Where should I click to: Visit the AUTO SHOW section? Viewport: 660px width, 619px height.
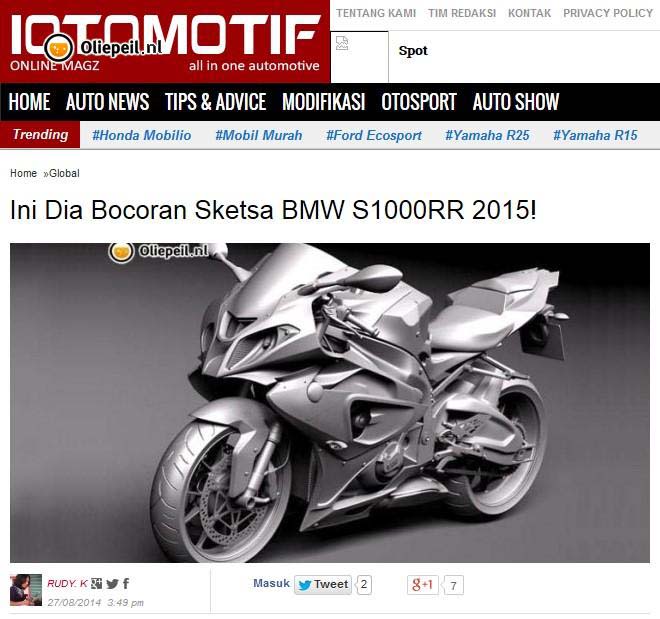(516, 102)
